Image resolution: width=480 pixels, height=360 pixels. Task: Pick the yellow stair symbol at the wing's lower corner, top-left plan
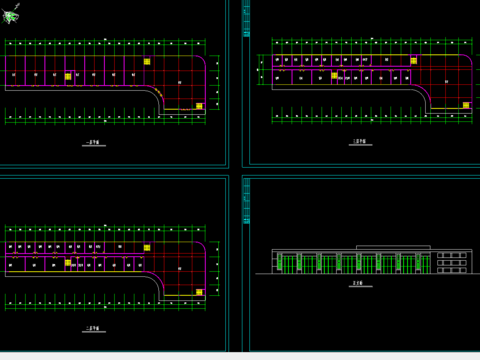199,106
